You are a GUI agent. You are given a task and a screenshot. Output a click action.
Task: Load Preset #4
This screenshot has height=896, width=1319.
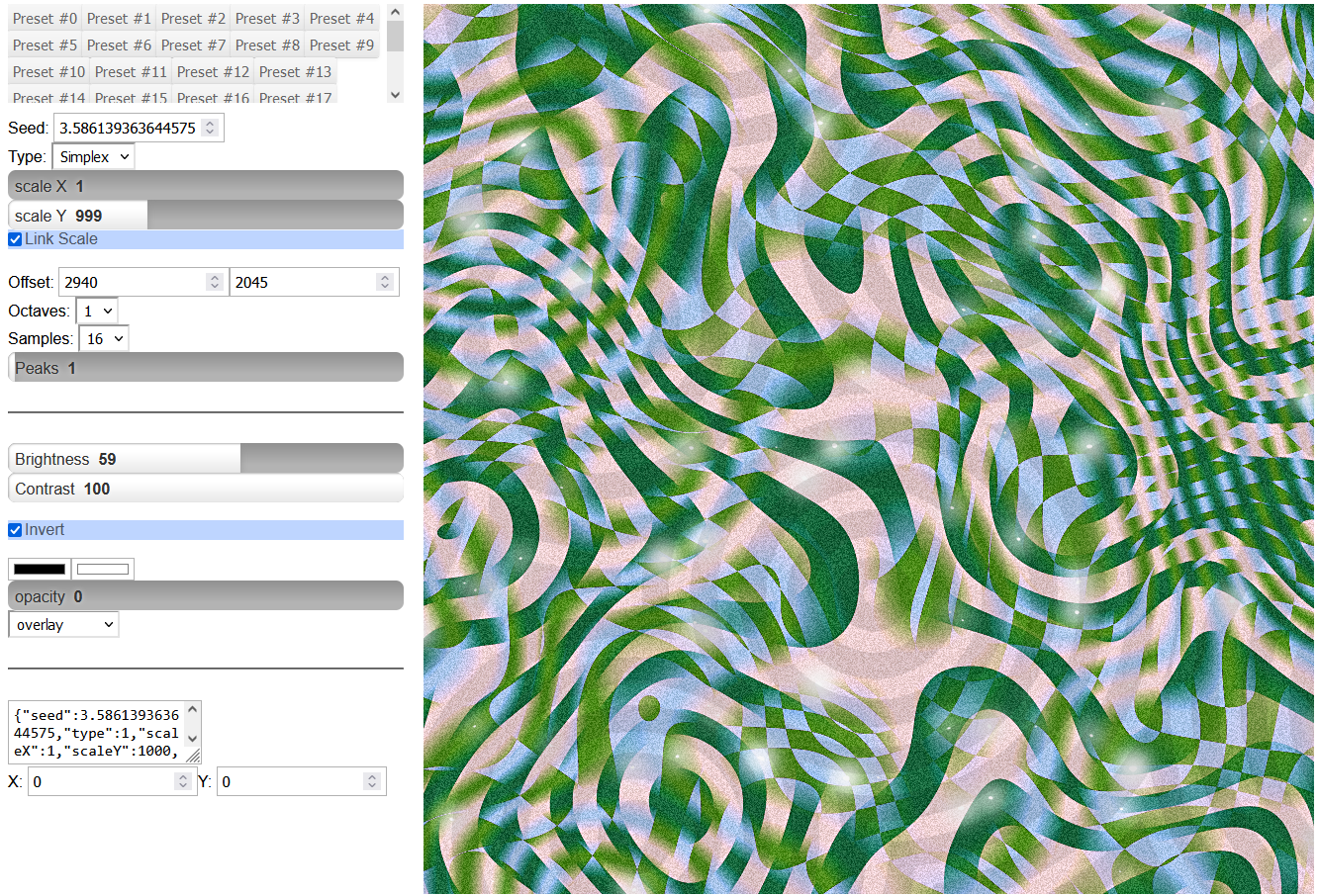coord(341,18)
